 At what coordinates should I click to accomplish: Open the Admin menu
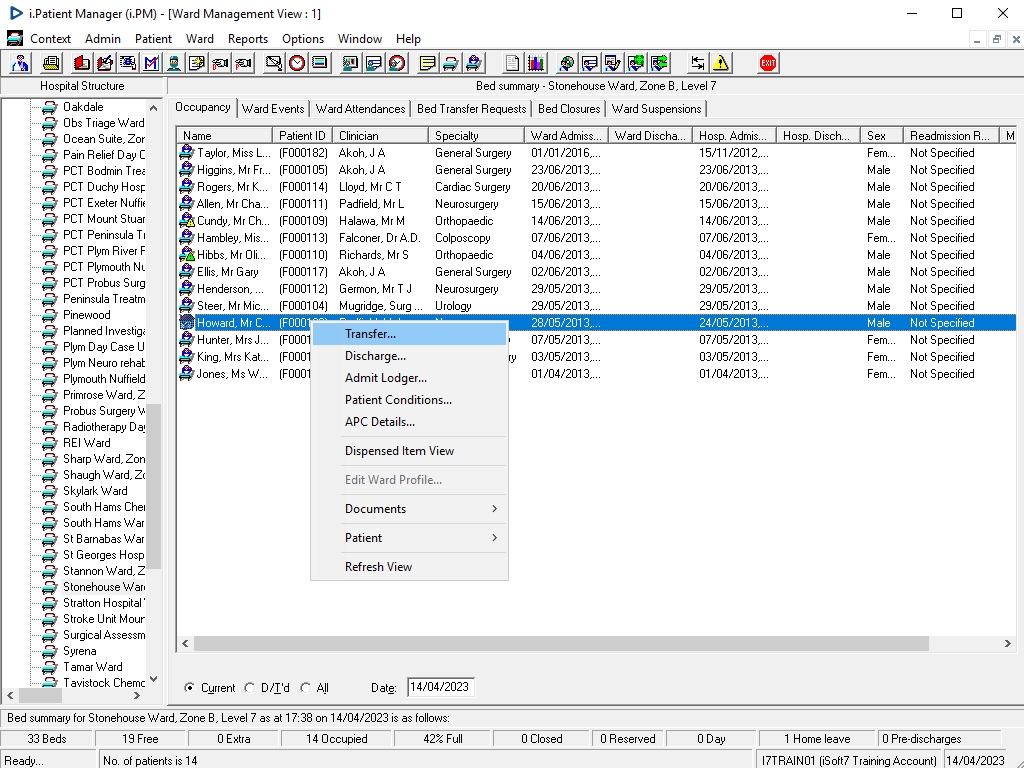[x=103, y=39]
